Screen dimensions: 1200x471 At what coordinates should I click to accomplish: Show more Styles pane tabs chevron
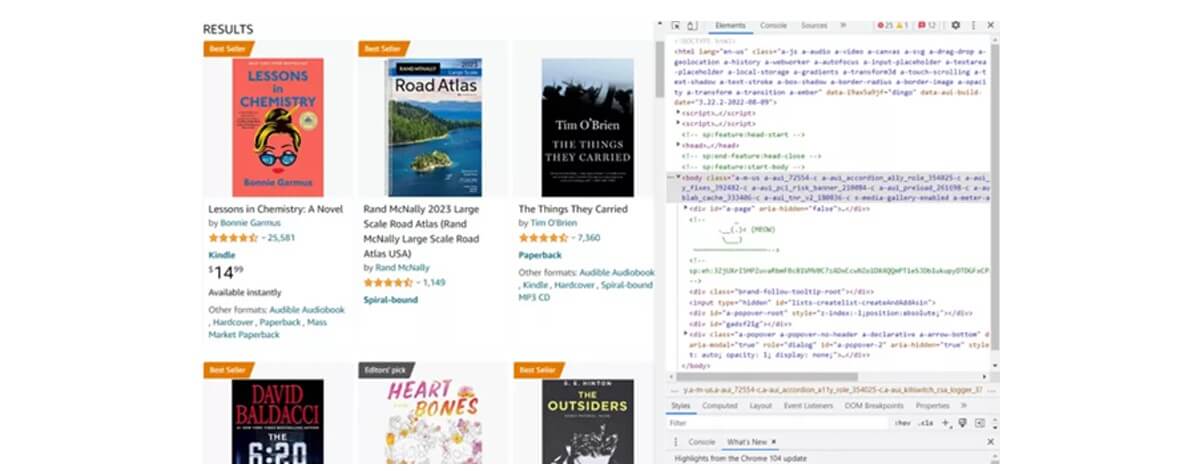964,406
